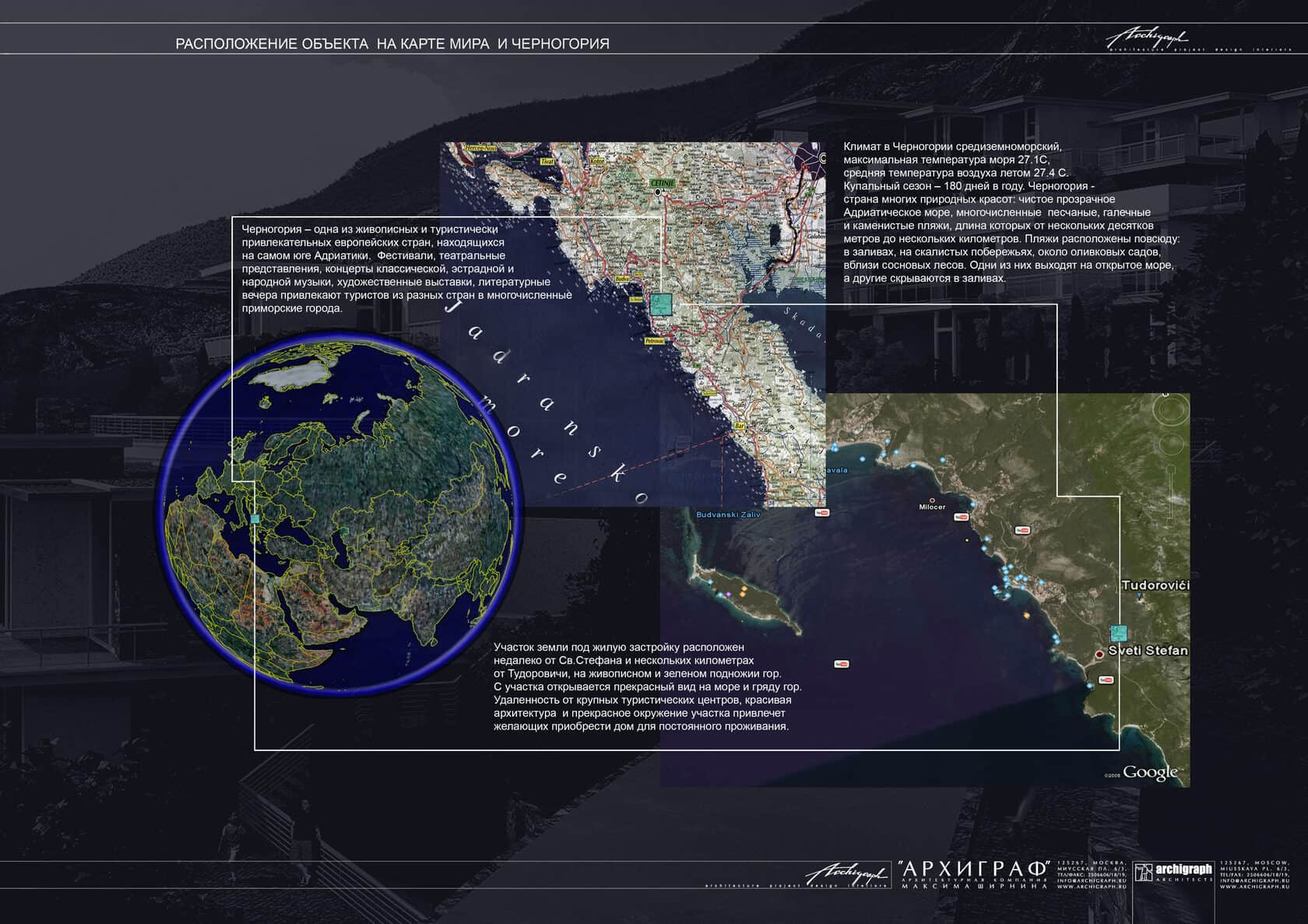Select the cyan location square on the globe

pyautogui.click(x=255, y=518)
